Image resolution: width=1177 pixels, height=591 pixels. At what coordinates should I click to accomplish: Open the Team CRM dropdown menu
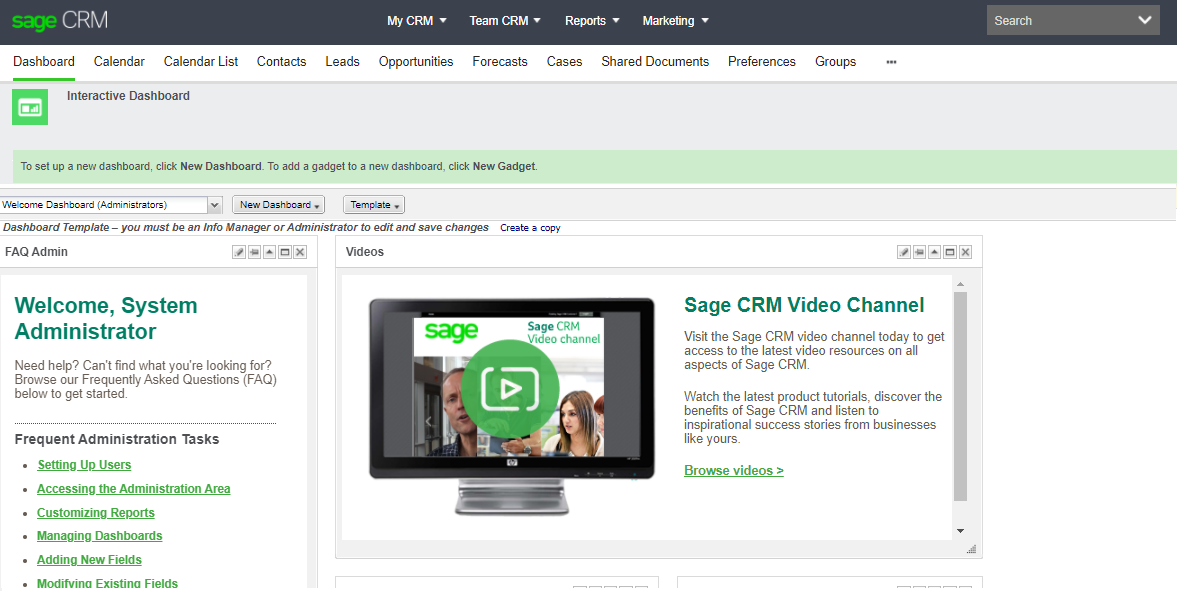[505, 21]
